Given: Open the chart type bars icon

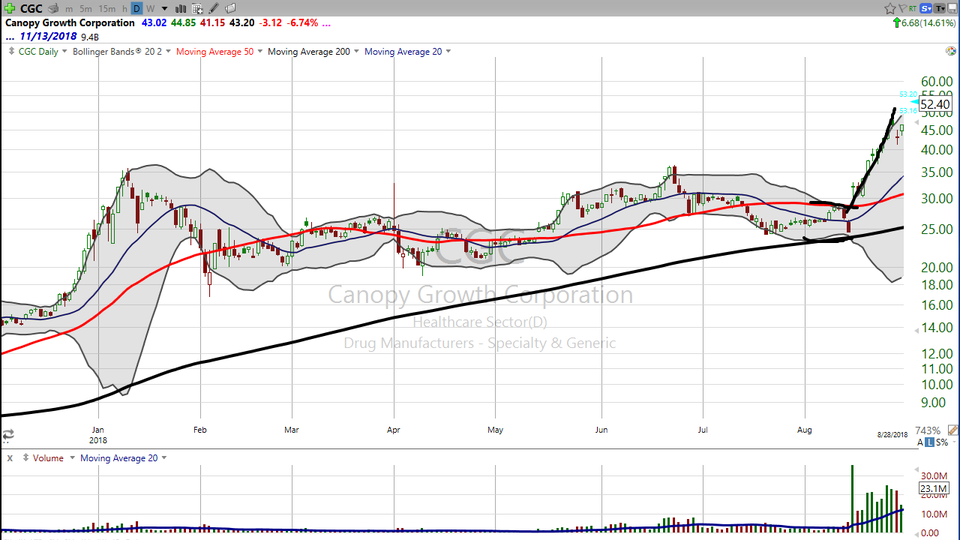Looking at the screenshot, I should (182, 8).
